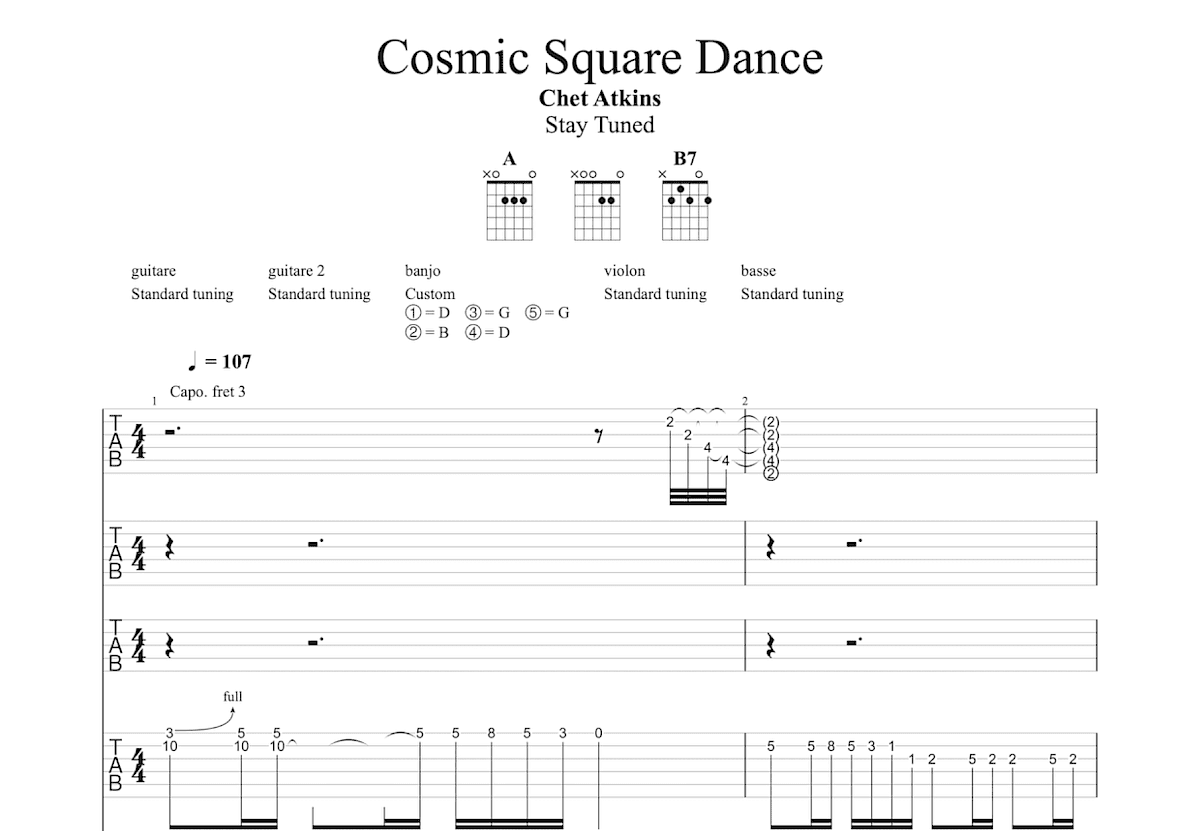The height and width of the screenshot is (831, 1200).
Task: Click the title Cosmic Square Dance
Action: pyautogui.click(x=600, y=57)
